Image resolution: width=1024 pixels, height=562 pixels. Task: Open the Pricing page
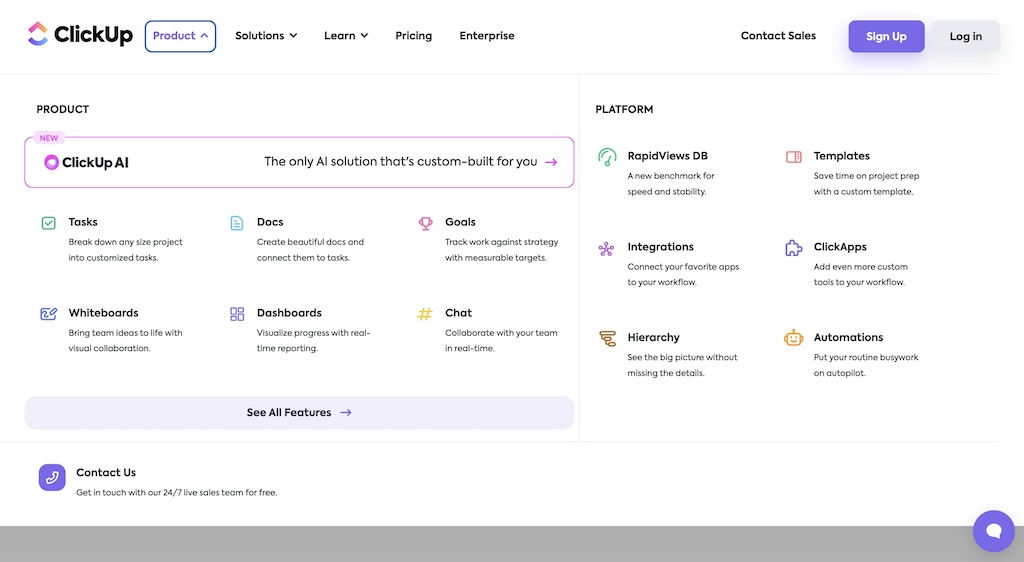pyautogui.click(x=413, y=36)
